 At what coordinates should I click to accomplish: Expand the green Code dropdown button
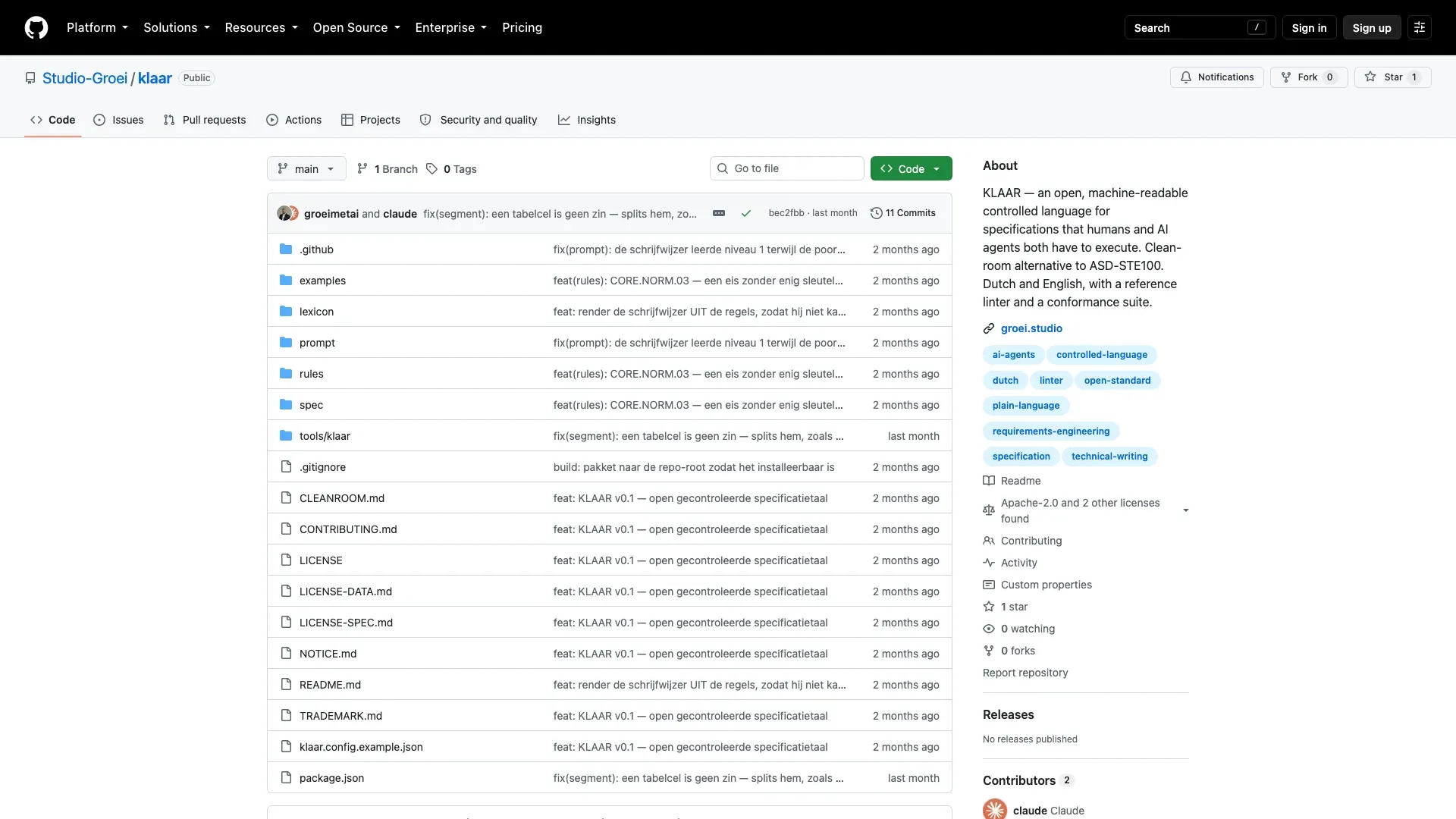[912, 168]
